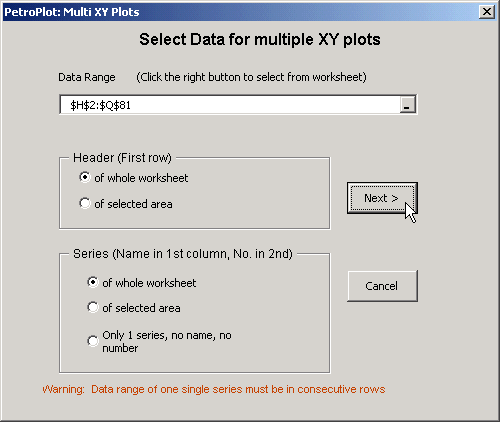This screenshot has width=500, height=422.
Task: Choose Series 'of selected area' radio circle
Action: pyautogui.click(x=93, y=307)
